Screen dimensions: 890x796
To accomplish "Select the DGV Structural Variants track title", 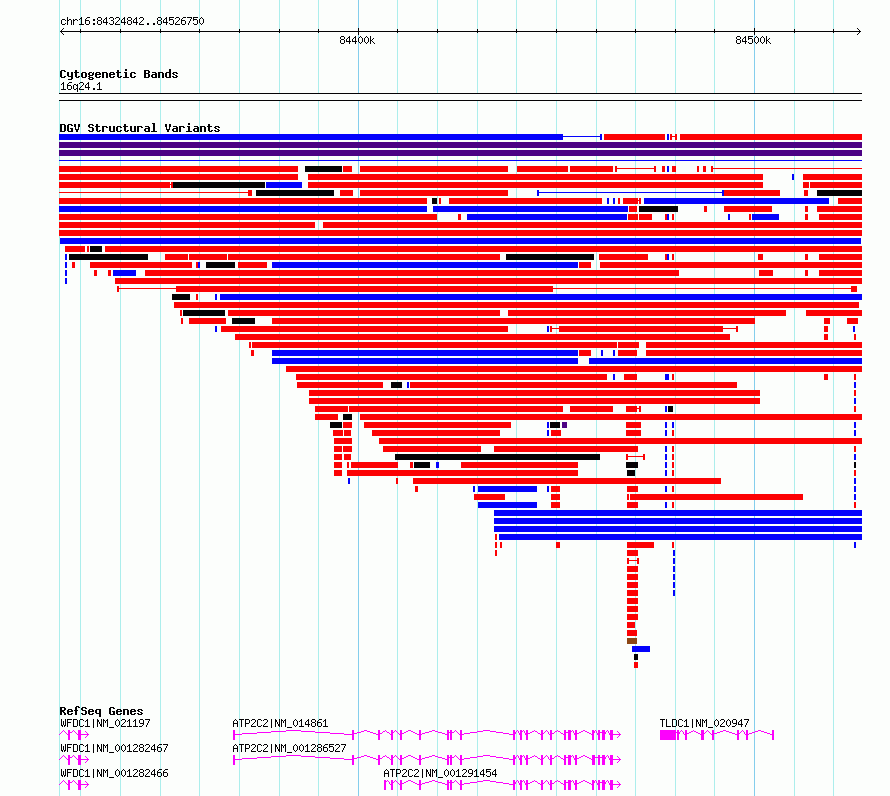I will click(140, 128).
